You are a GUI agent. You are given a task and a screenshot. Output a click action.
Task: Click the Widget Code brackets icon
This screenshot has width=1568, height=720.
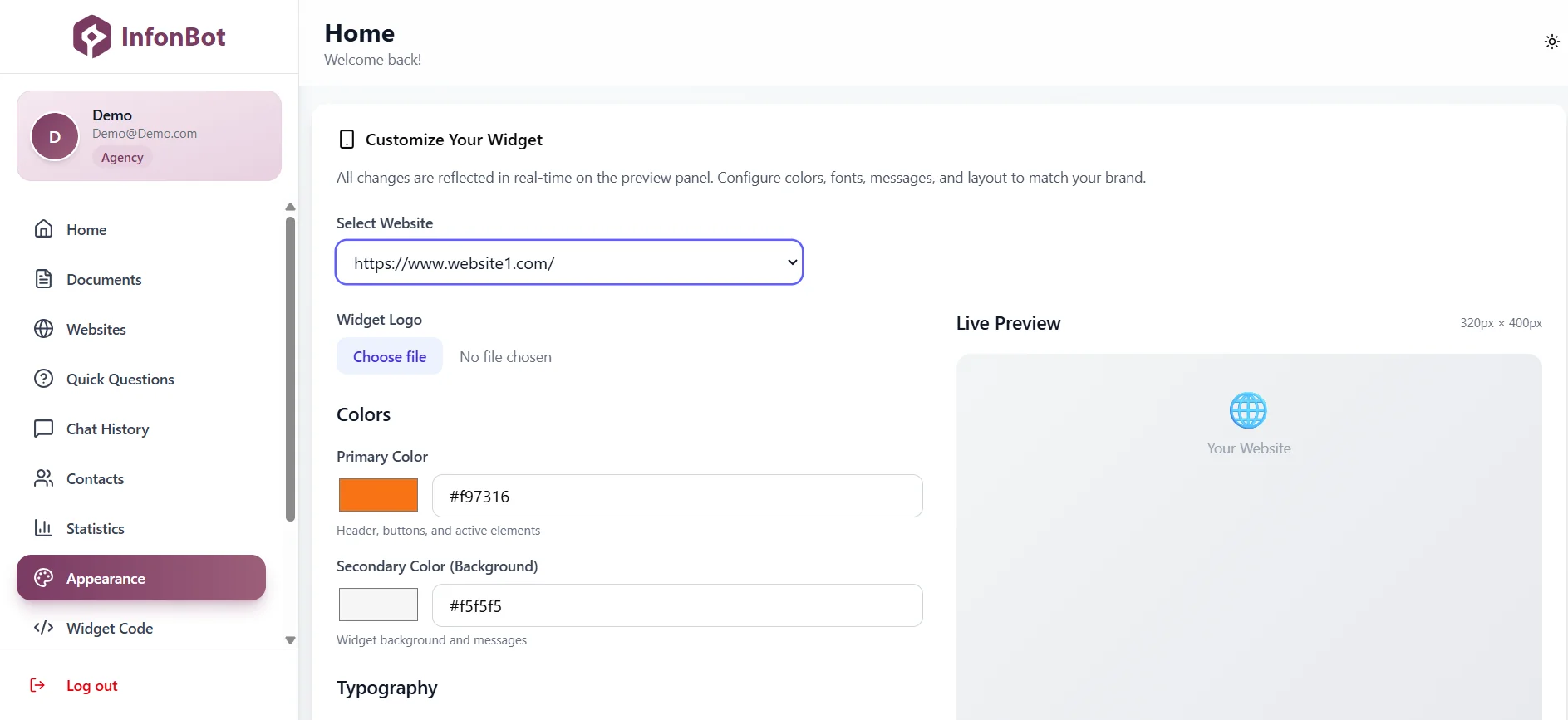(x=43, y=628)
